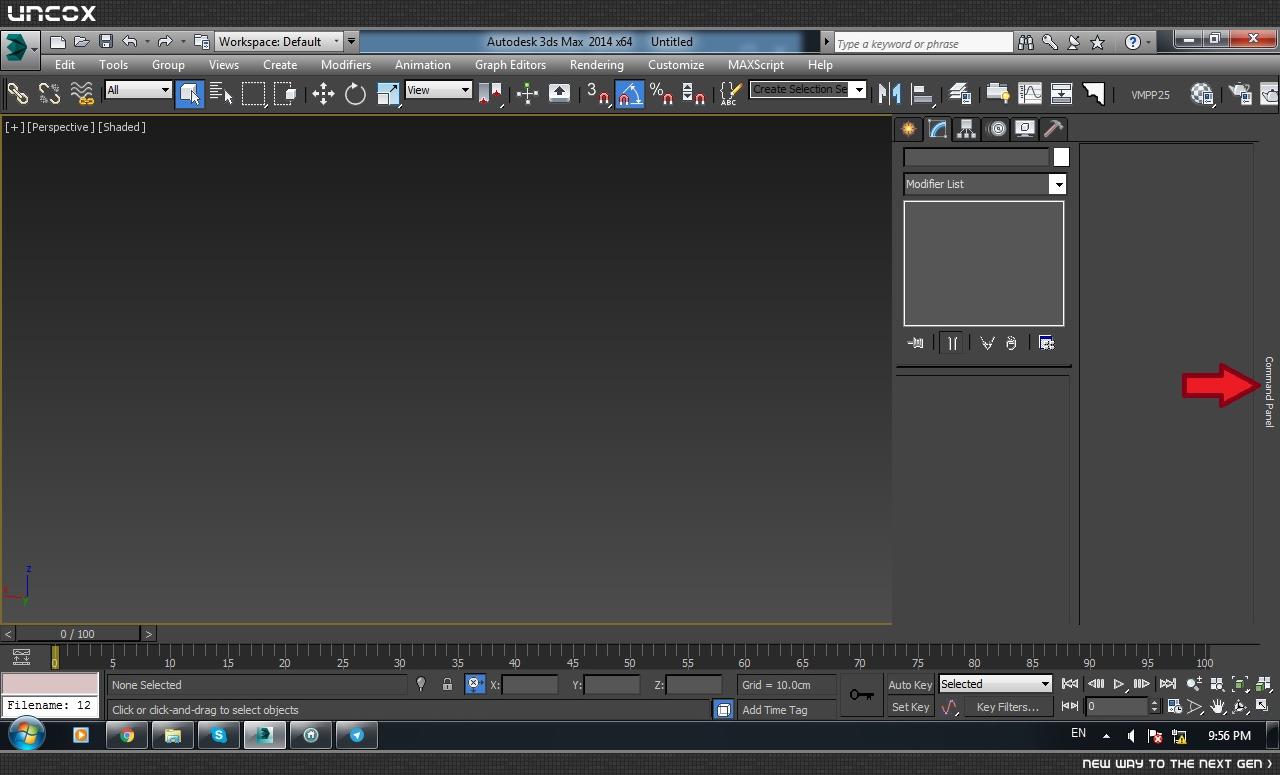The width and height of the screenshot is (1280, 775).
Task: Open the Edit menu
Action: (x=65, y=65)
